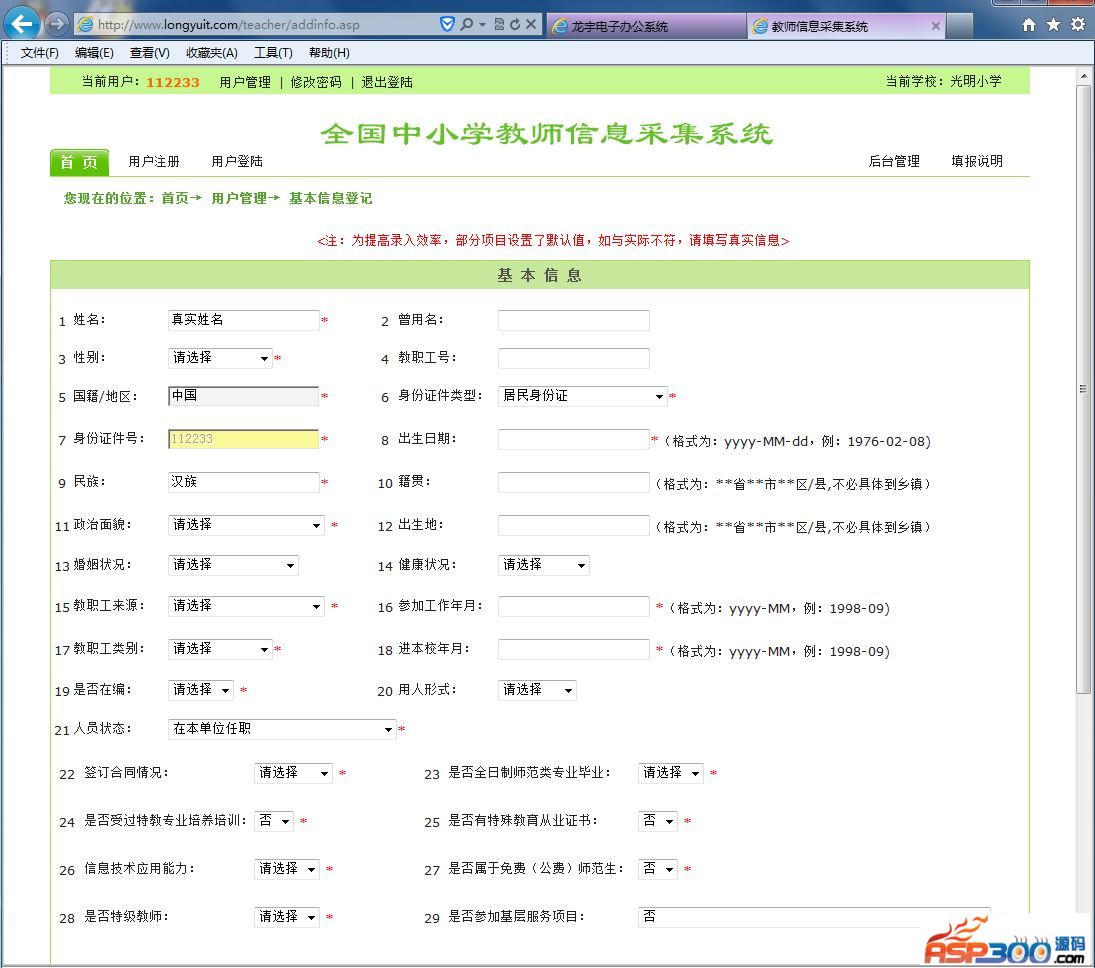Open the 帮助(H) menu
1095x968 pixels.
coord(329,52)
